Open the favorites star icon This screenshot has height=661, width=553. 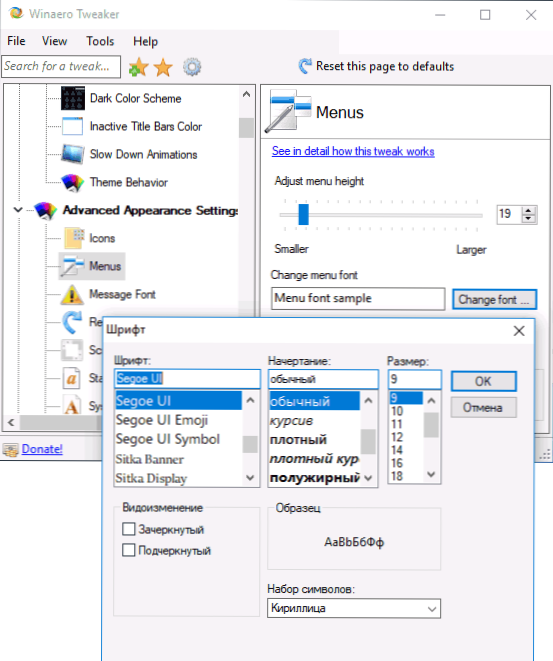163,67
